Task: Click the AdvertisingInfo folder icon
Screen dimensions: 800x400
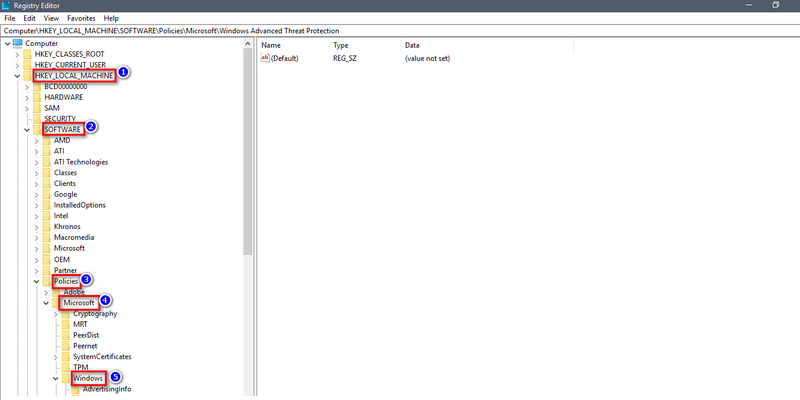Action: tap(75, 389)
